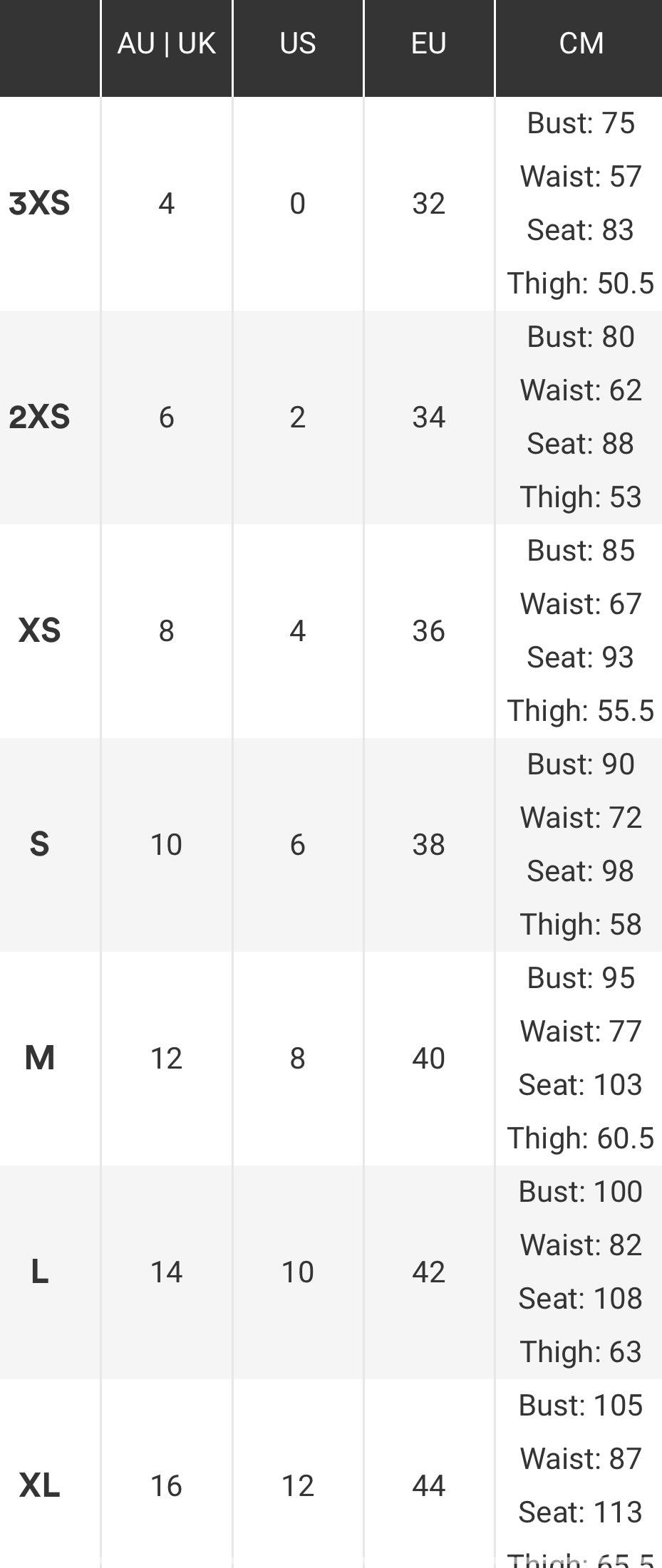Click the L size row label
The height and width of the screenshot is (1568, 662).
[x=39, y=1272]
